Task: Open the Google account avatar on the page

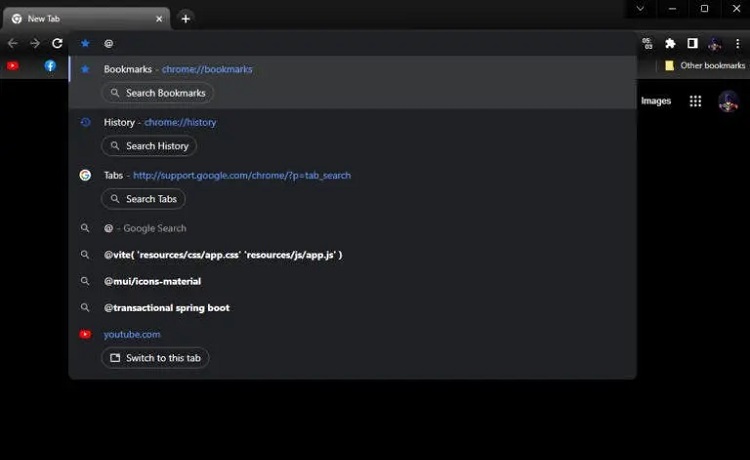Action: pyautogui.click(x=728, y=101)
